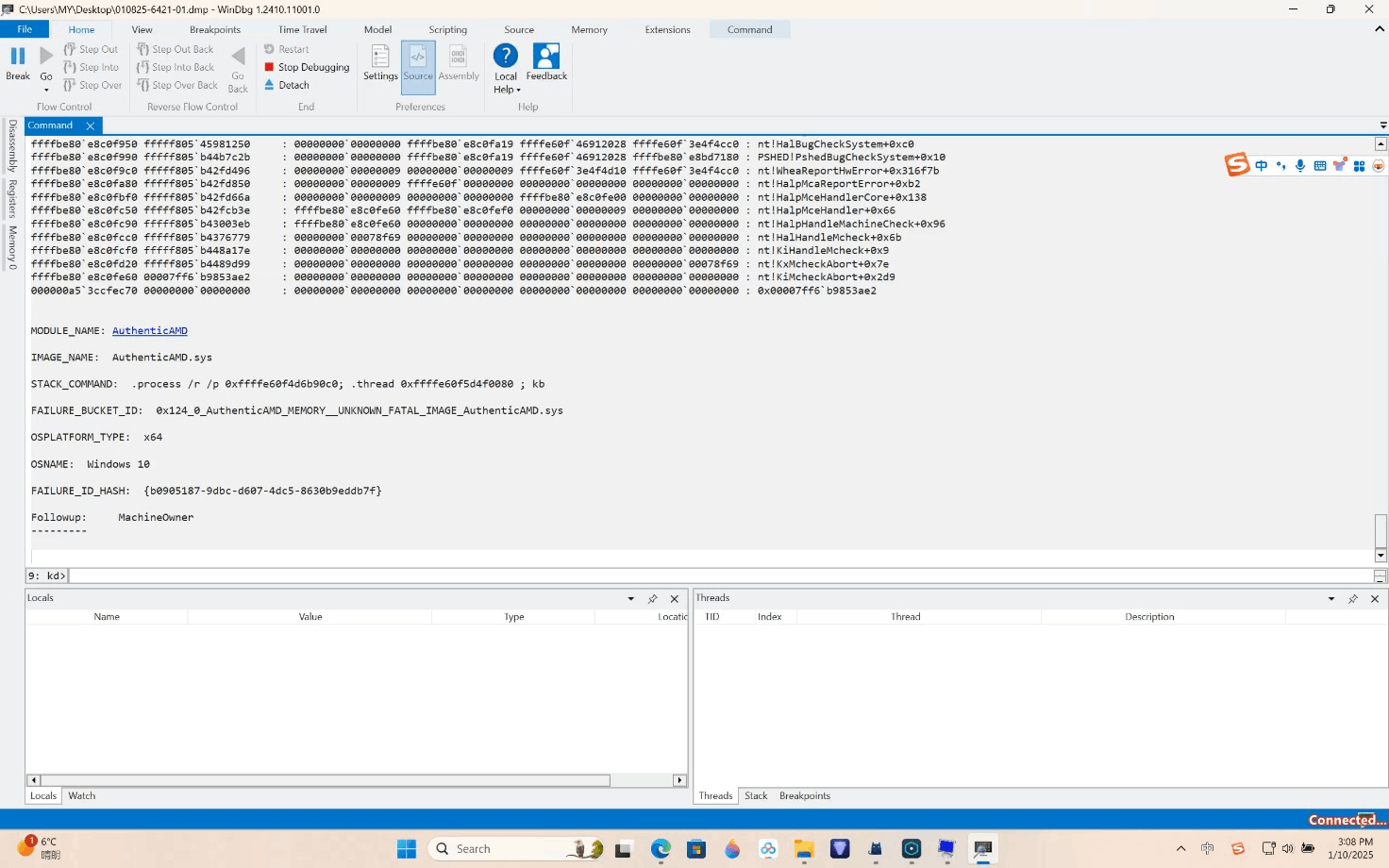Select the Command ribbon tab

point(749,29)
